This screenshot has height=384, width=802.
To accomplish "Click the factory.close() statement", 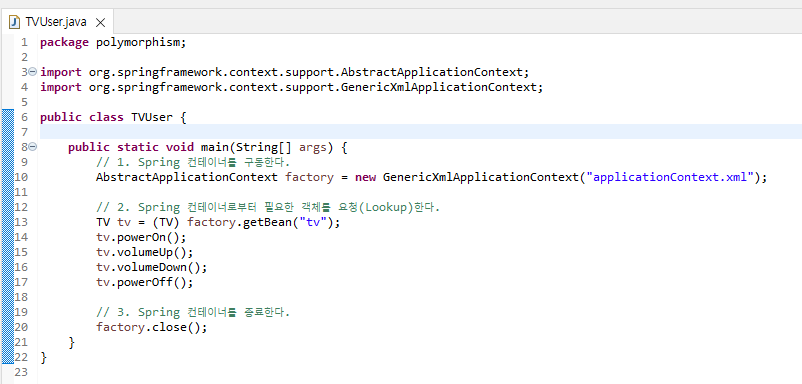I will (151, 327).
